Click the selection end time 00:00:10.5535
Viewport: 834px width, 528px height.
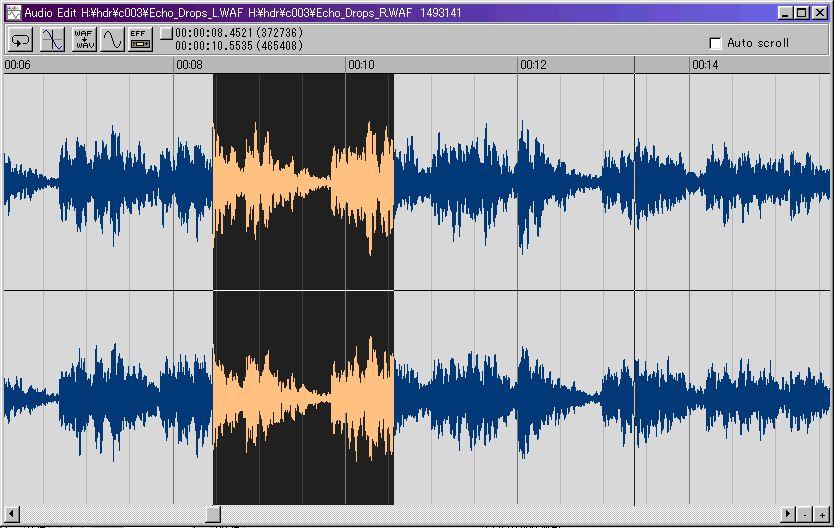[214, 46]
